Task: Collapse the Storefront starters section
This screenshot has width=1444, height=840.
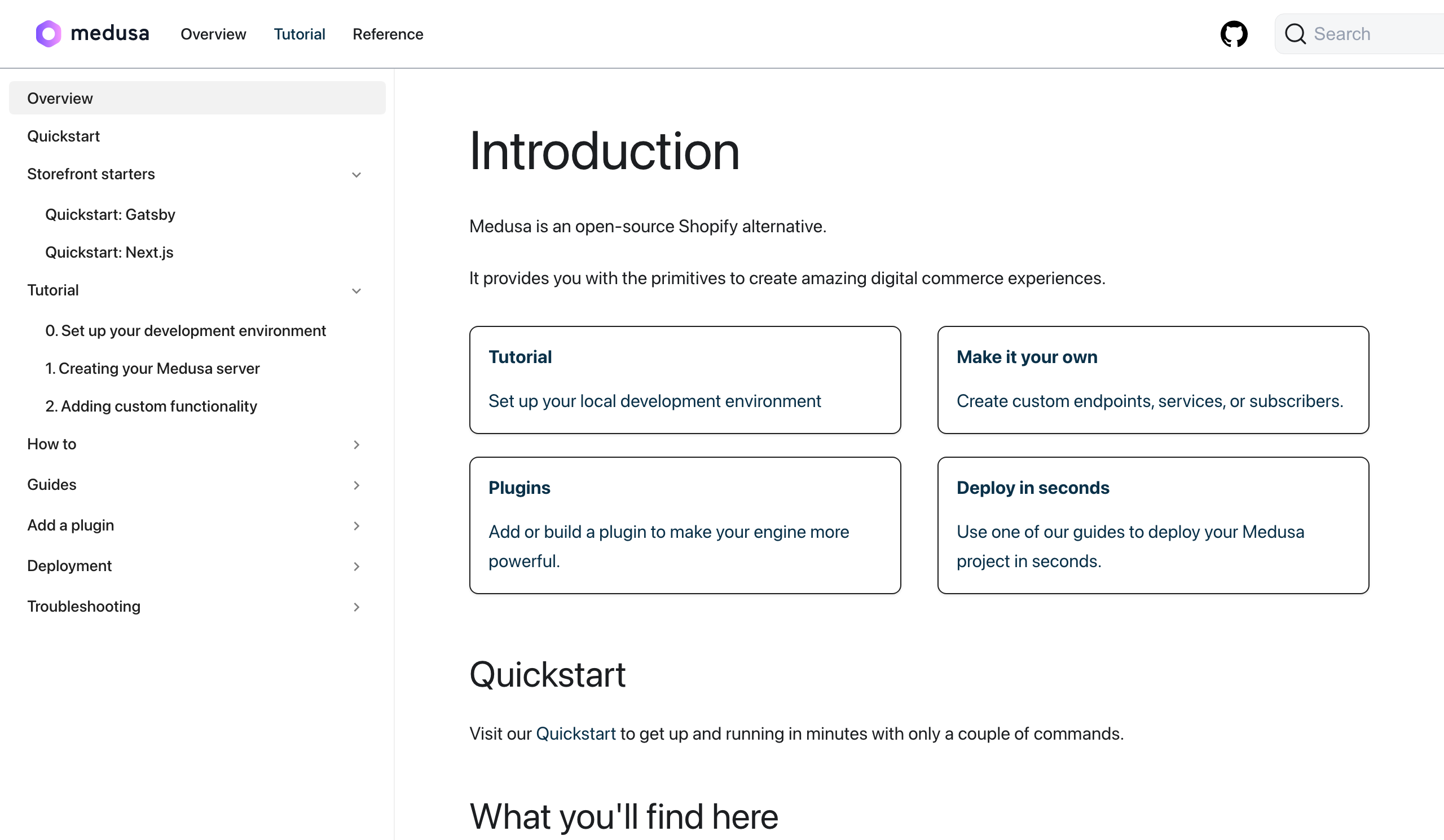Action: 356,175
